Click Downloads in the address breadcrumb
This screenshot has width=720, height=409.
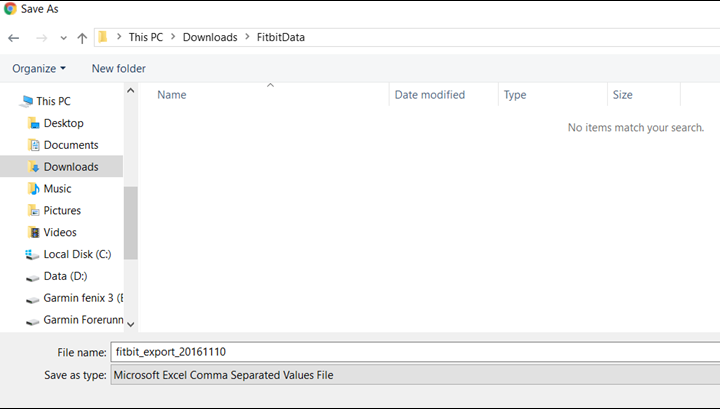(x=210, y=37)
